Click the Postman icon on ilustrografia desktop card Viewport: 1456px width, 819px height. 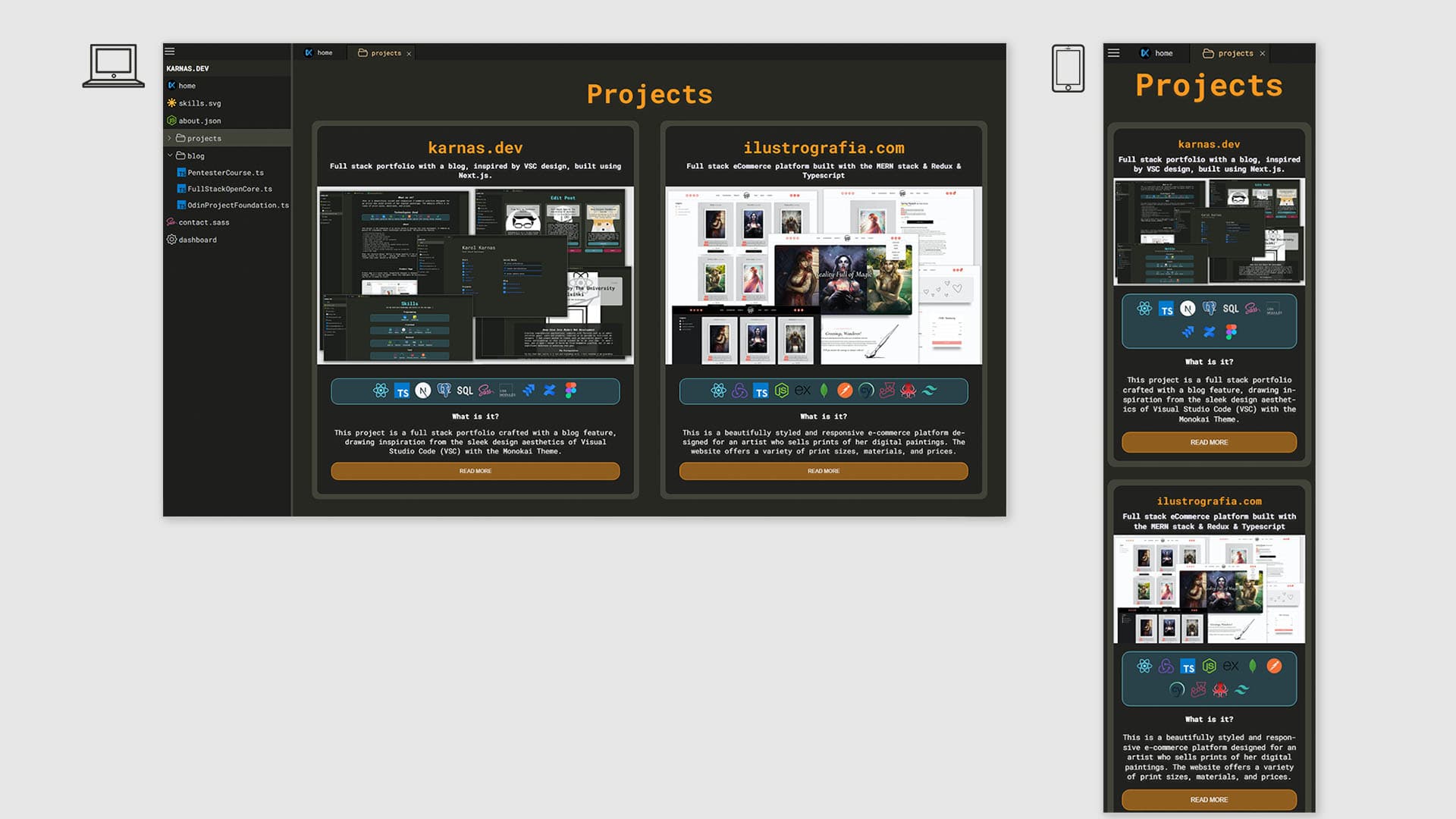[845, 391]
